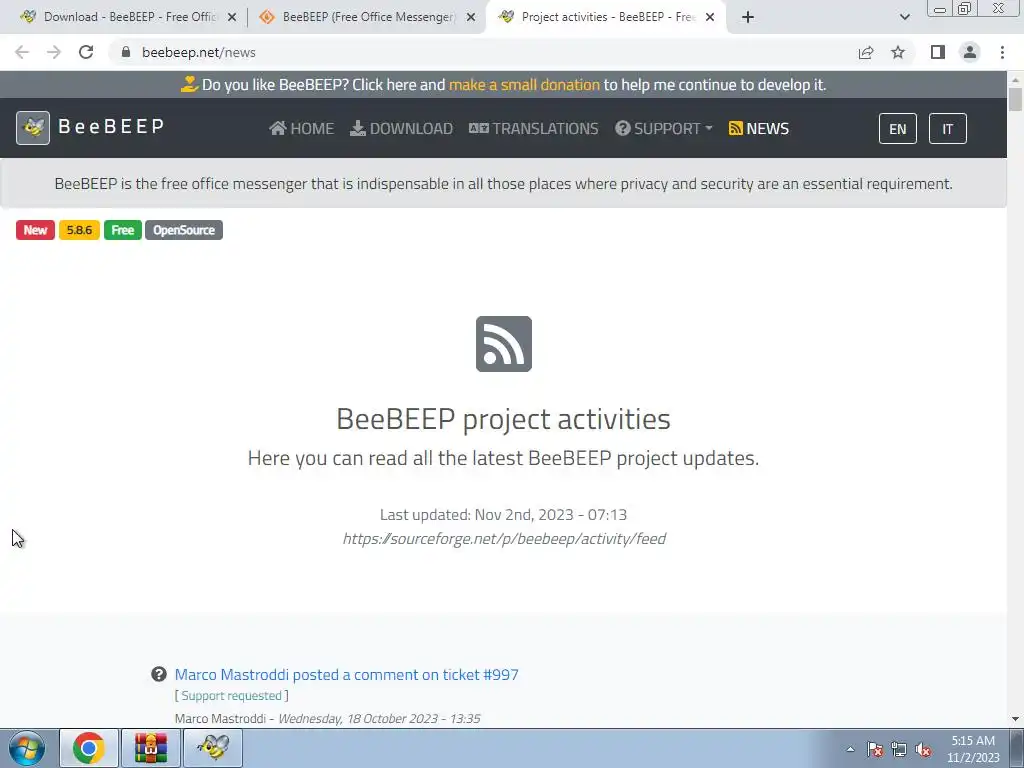
Task: Click the browser back arrow
Action: 22,52
